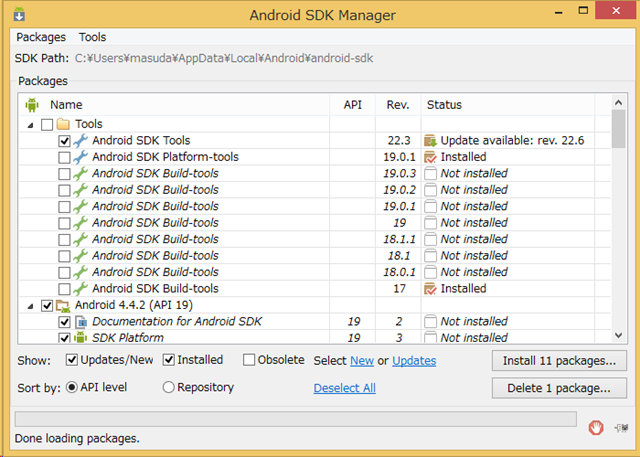Click the Android robot icon in the Name header

(x=32, y=104)
